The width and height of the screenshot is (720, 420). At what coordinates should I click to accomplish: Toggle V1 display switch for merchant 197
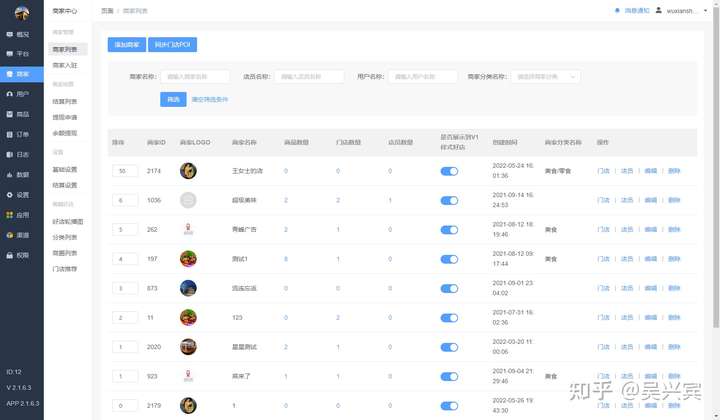coord(449,259)
